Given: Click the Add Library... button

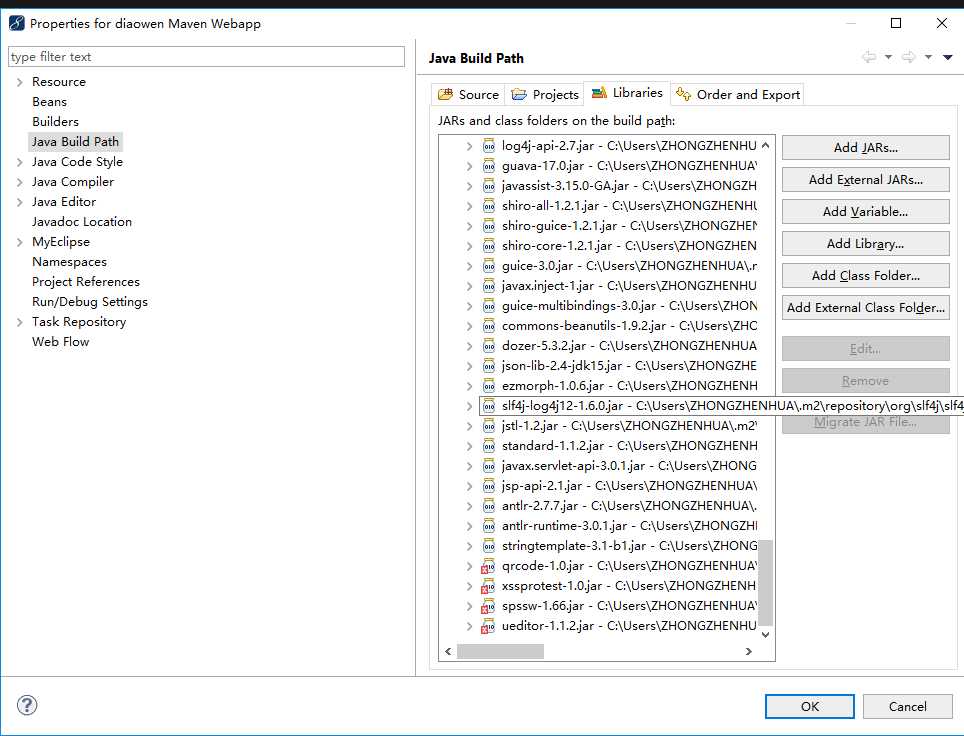Looking at the screenshot, I should pos(866,243).
